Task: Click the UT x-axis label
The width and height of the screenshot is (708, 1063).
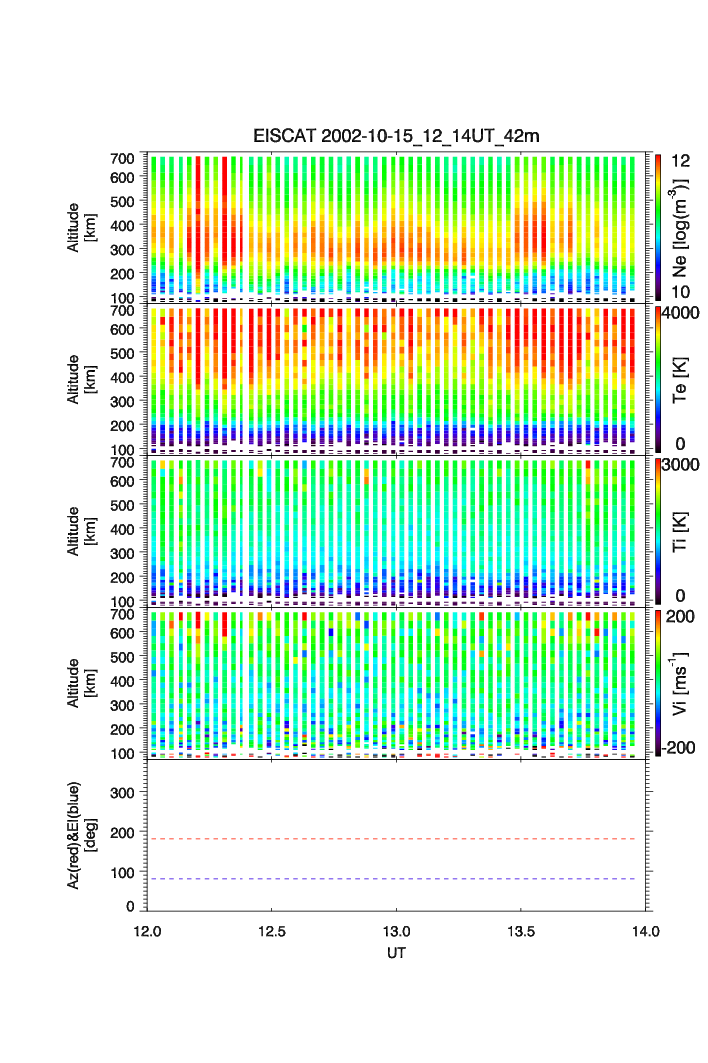Action: 396,953
